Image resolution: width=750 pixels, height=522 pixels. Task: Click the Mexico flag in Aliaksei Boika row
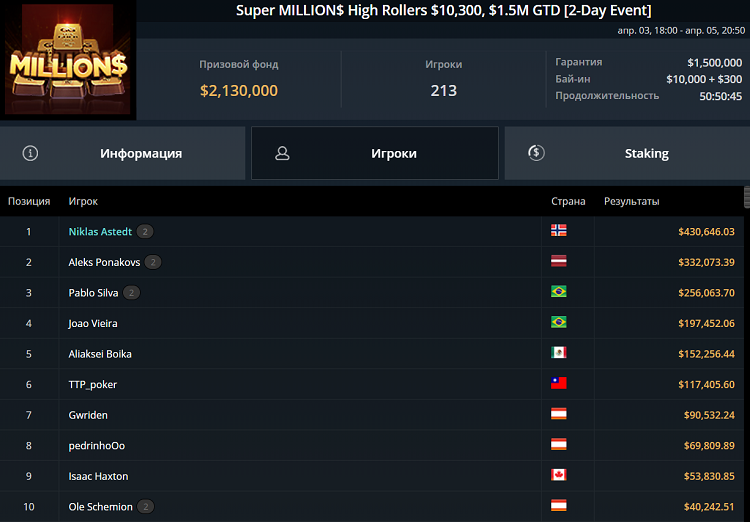click(559, 353)
